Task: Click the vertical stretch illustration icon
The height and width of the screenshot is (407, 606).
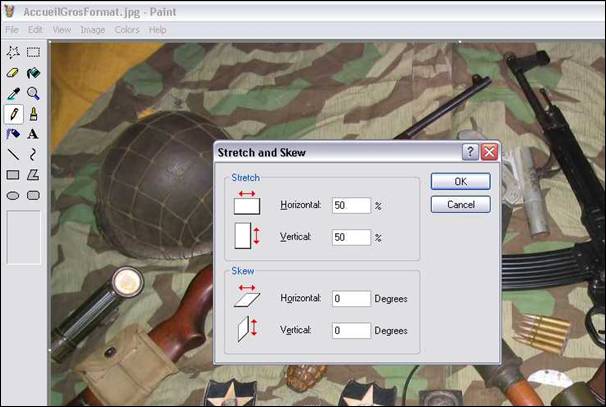Action: coord(247,235)
